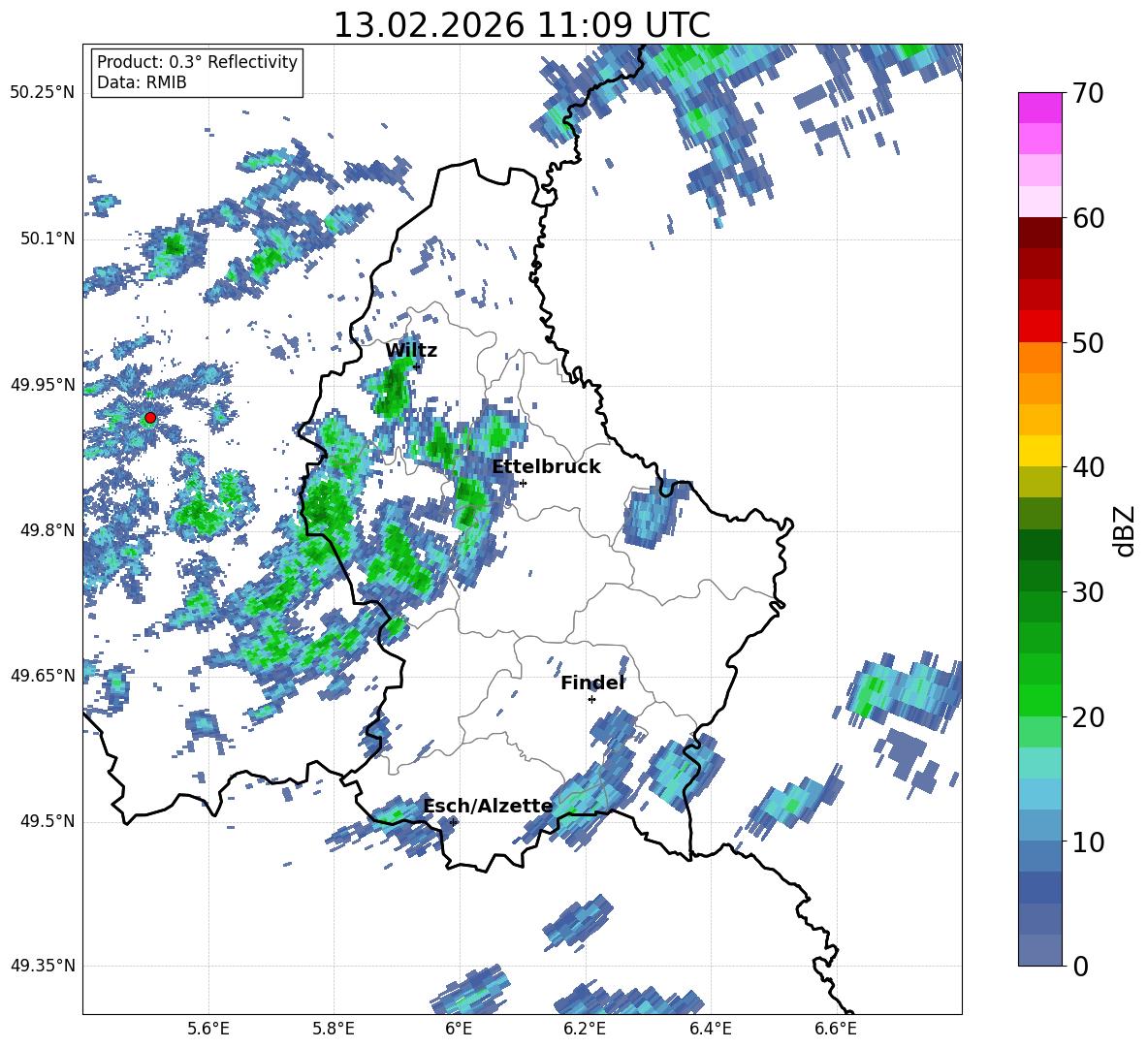Click the yellow colorbar segment at 40 dBZ
This screenshot has height=1048, width=1148.
(1039, 451)
